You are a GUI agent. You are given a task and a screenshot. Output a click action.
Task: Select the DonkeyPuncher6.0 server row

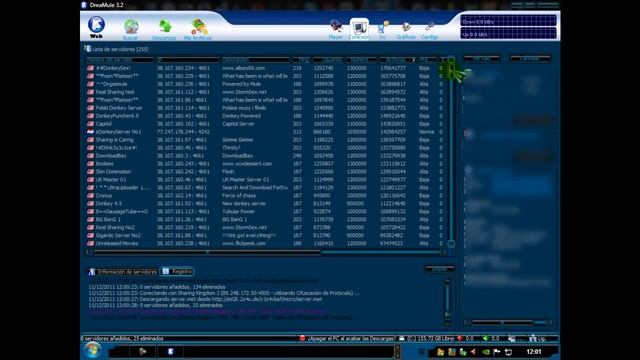click(265, 116)
